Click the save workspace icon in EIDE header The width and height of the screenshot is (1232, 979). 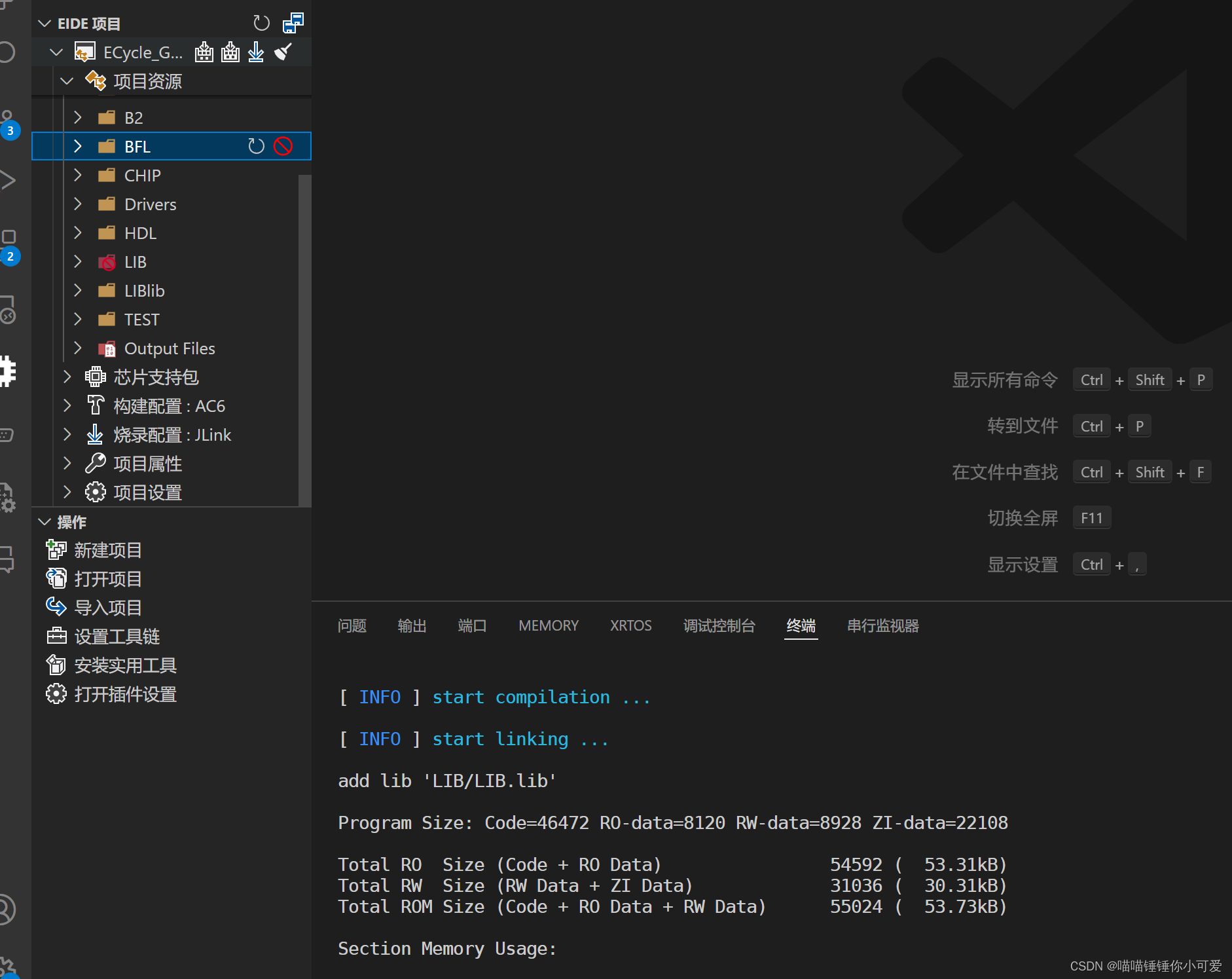293,24
